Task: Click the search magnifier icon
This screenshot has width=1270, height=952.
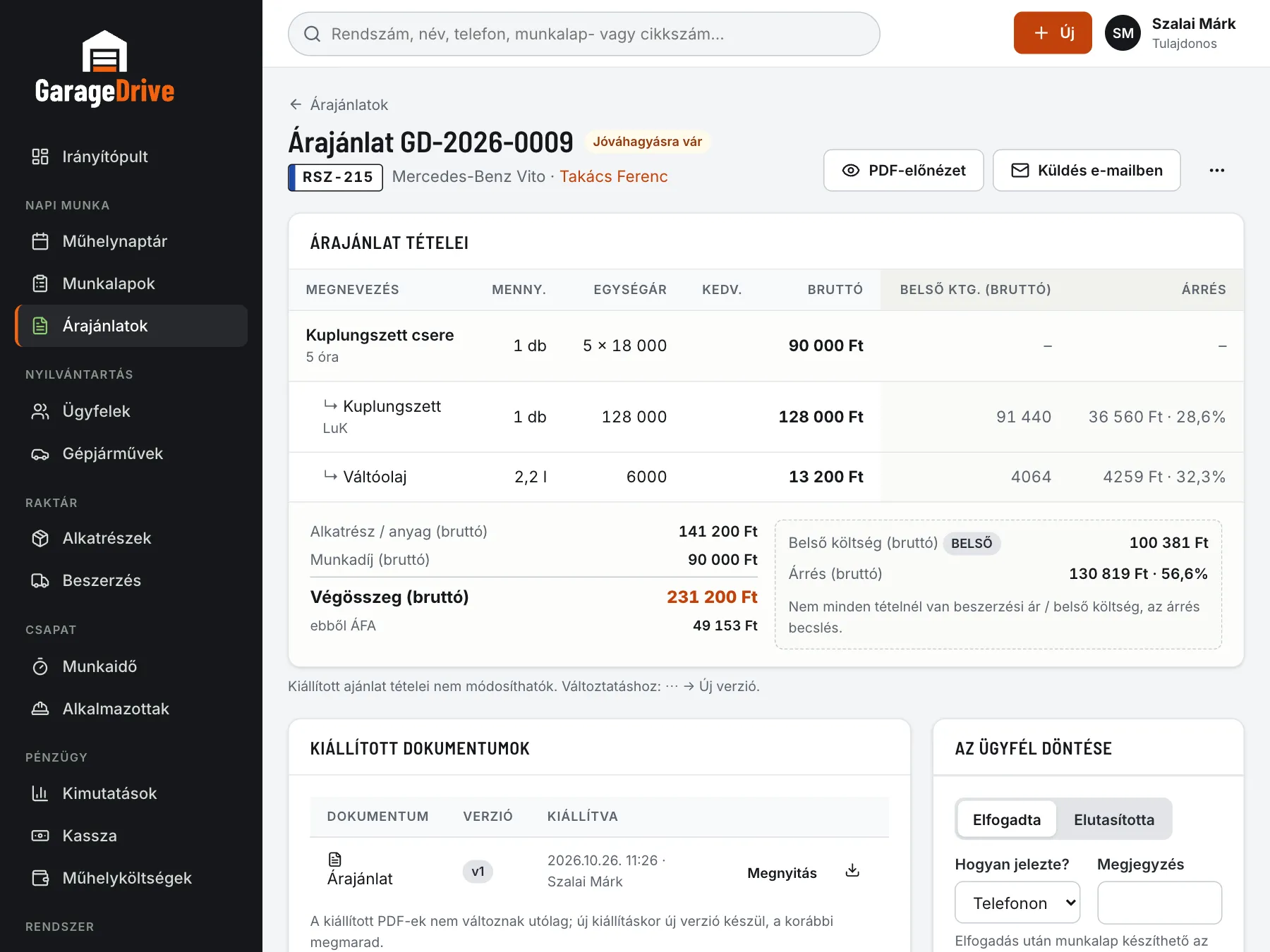Action: (313, 34)
